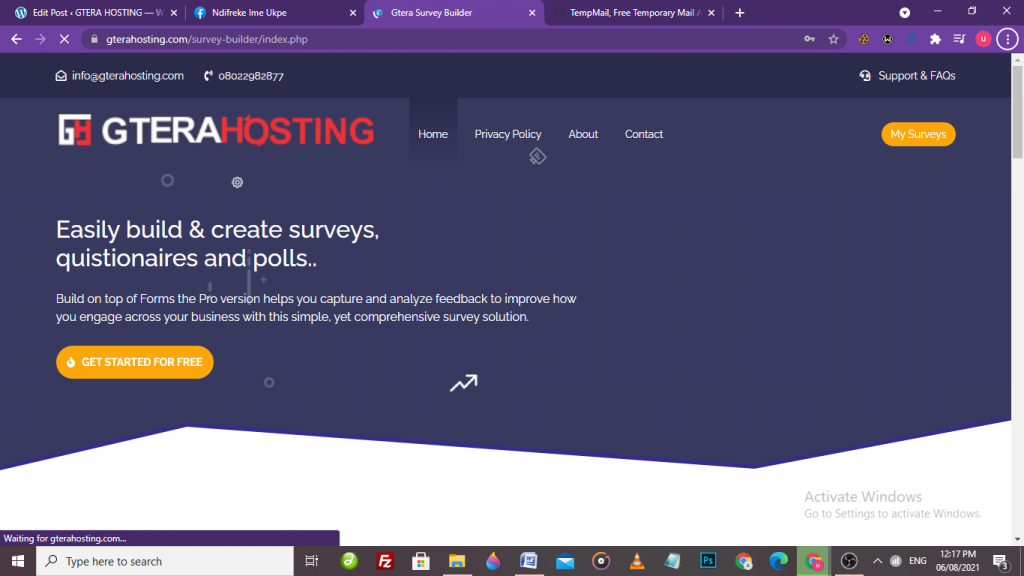Viewport: 1024px width, 576px height.
Task: Click the tab search dropdown circle
Action: point(904,12)
